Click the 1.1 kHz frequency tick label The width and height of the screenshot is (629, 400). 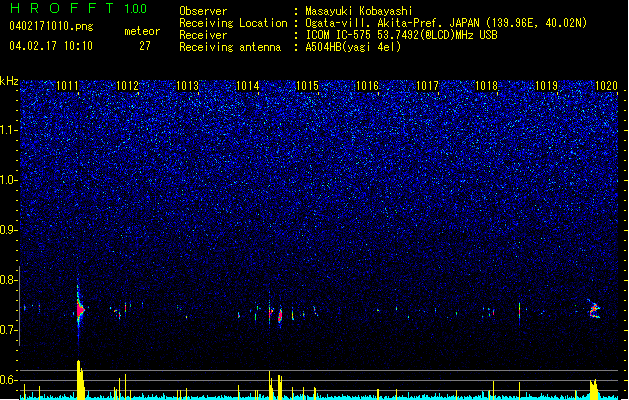point(9,130)
